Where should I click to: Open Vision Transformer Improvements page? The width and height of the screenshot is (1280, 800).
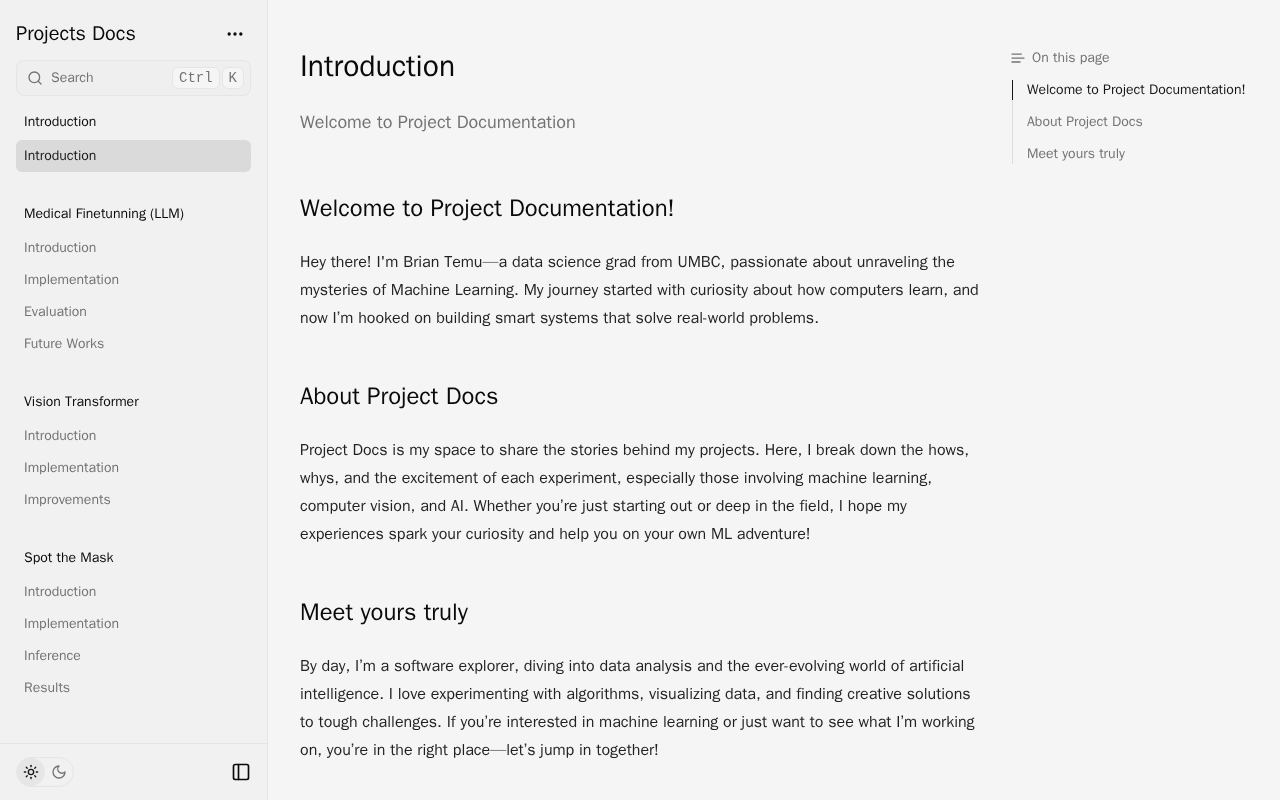coord(67,500)
